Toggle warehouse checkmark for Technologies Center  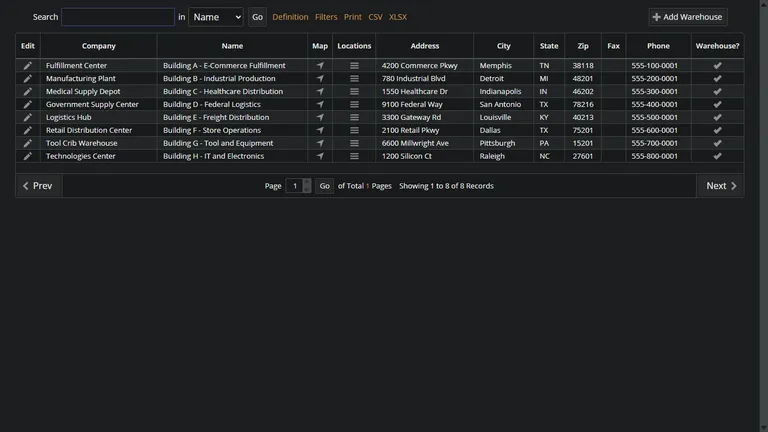718,156
